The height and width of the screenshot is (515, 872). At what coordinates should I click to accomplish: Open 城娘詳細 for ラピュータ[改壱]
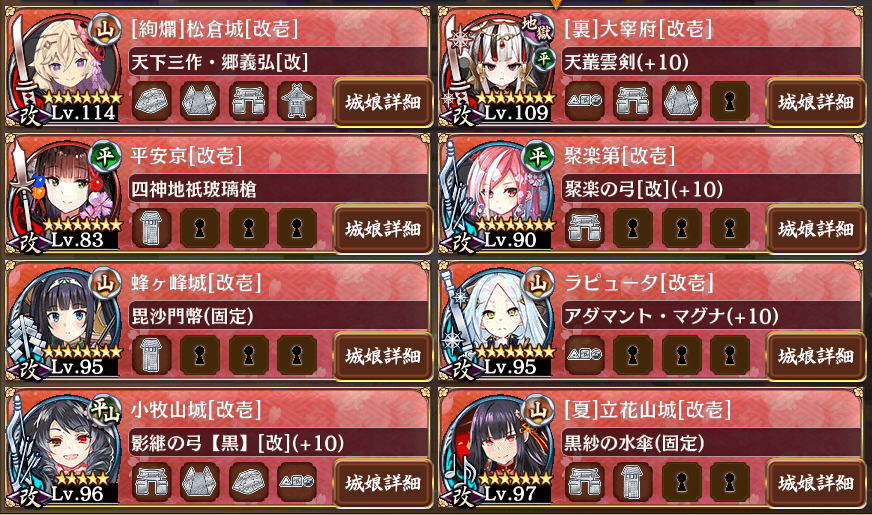(x=815, y=355)
